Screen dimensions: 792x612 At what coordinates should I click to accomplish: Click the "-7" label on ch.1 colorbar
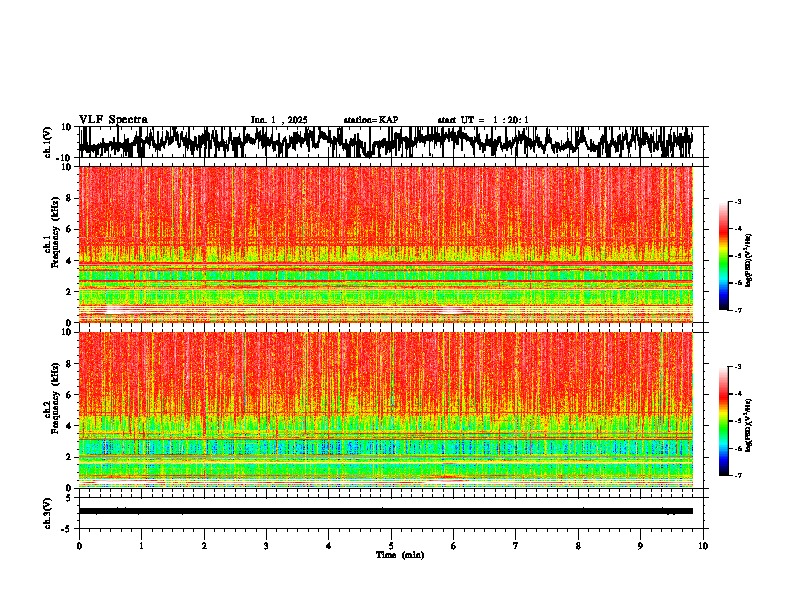(738, 310)
